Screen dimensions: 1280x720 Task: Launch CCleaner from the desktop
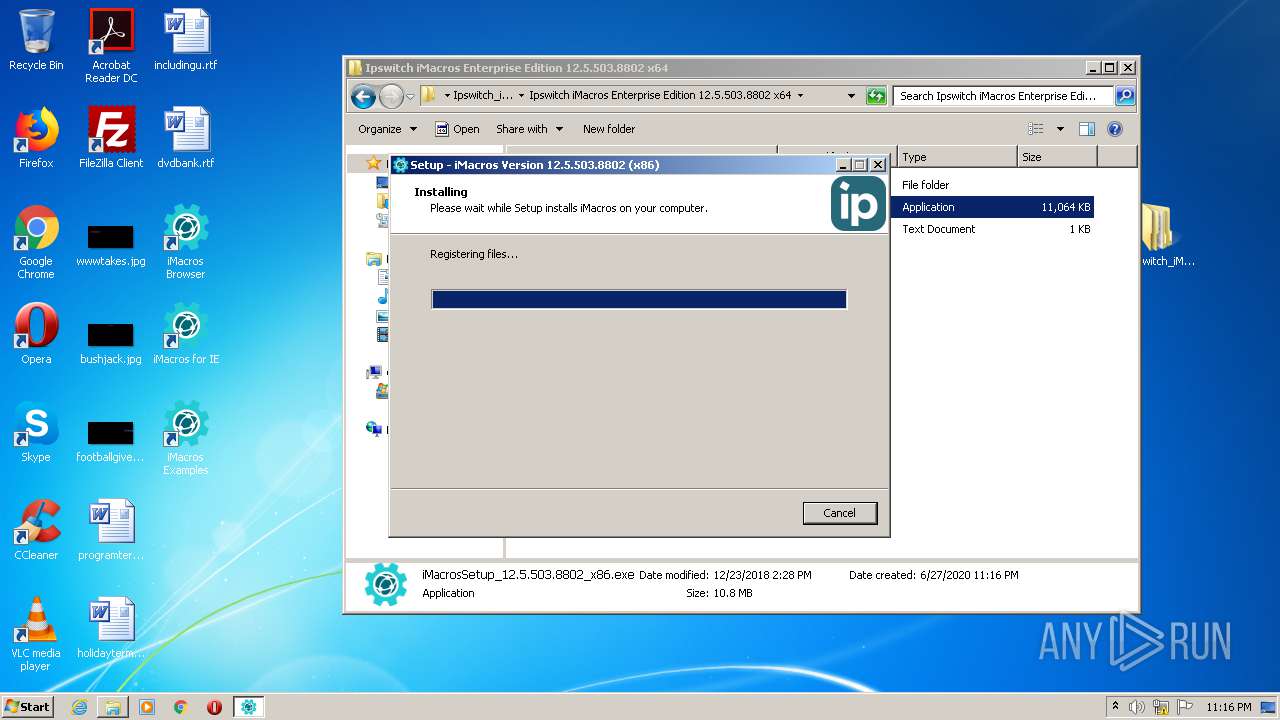coord(36,530)
